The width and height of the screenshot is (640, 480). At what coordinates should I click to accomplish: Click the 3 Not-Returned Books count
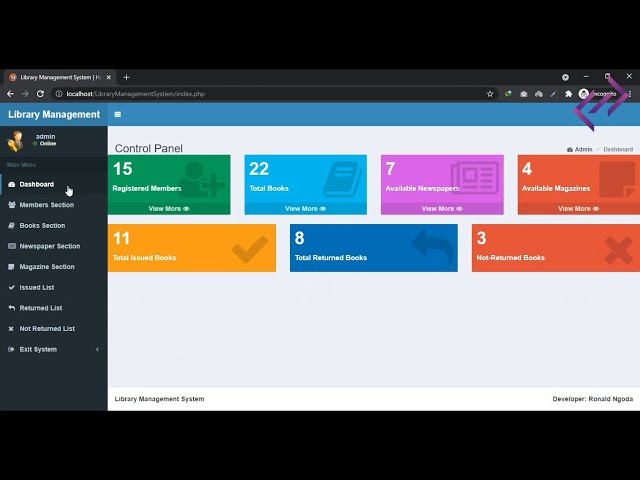pyautogui.click(x=481, y=238)
